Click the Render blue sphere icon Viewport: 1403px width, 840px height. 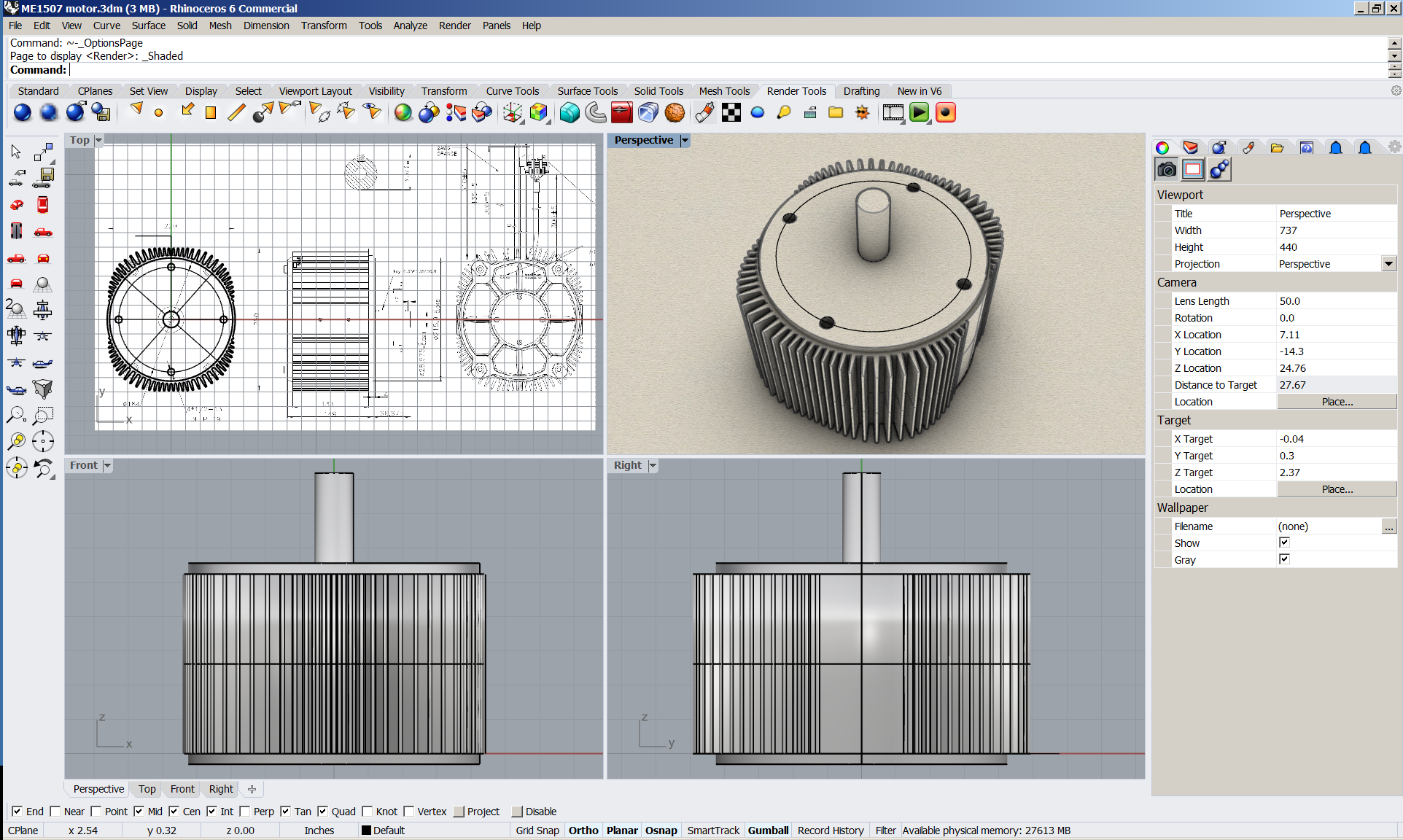pyautogui.click(x=23, y=112)
